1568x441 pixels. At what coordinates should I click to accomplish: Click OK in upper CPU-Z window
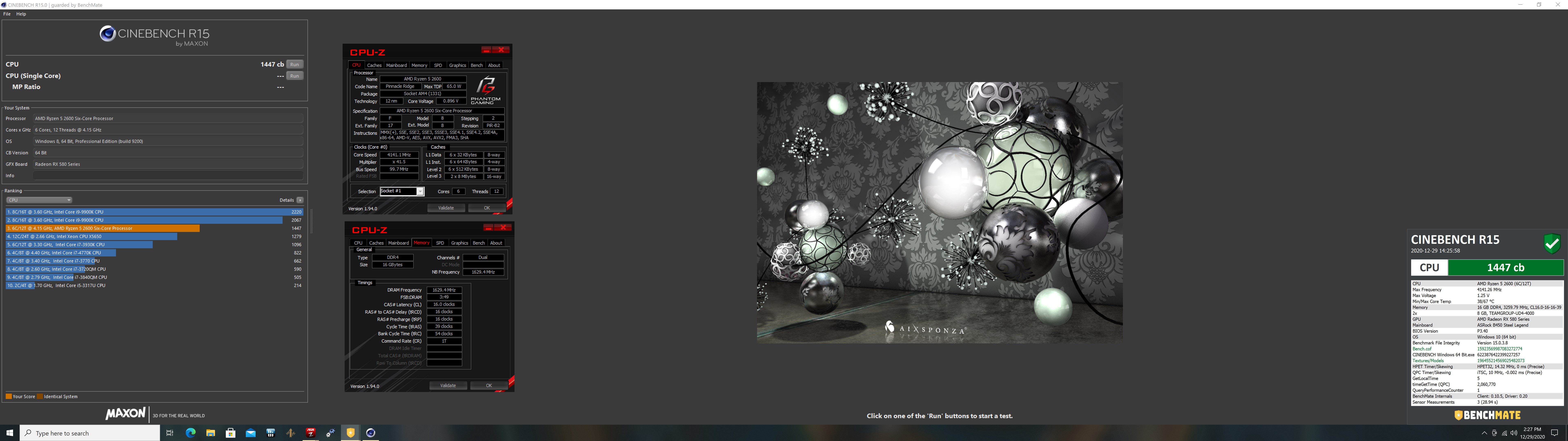(487, 208)
